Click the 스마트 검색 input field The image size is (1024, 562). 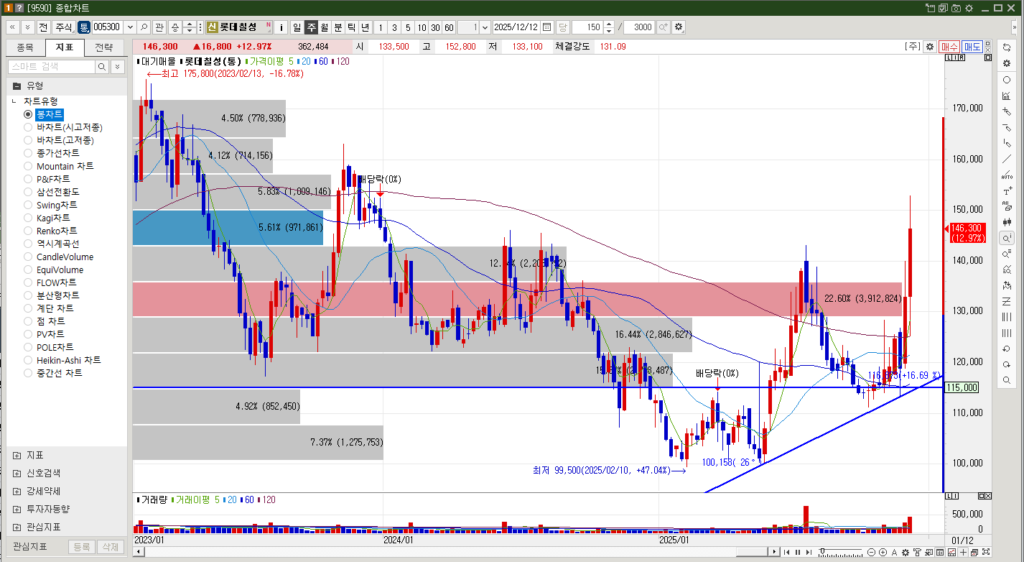click(x=50, y=66)
